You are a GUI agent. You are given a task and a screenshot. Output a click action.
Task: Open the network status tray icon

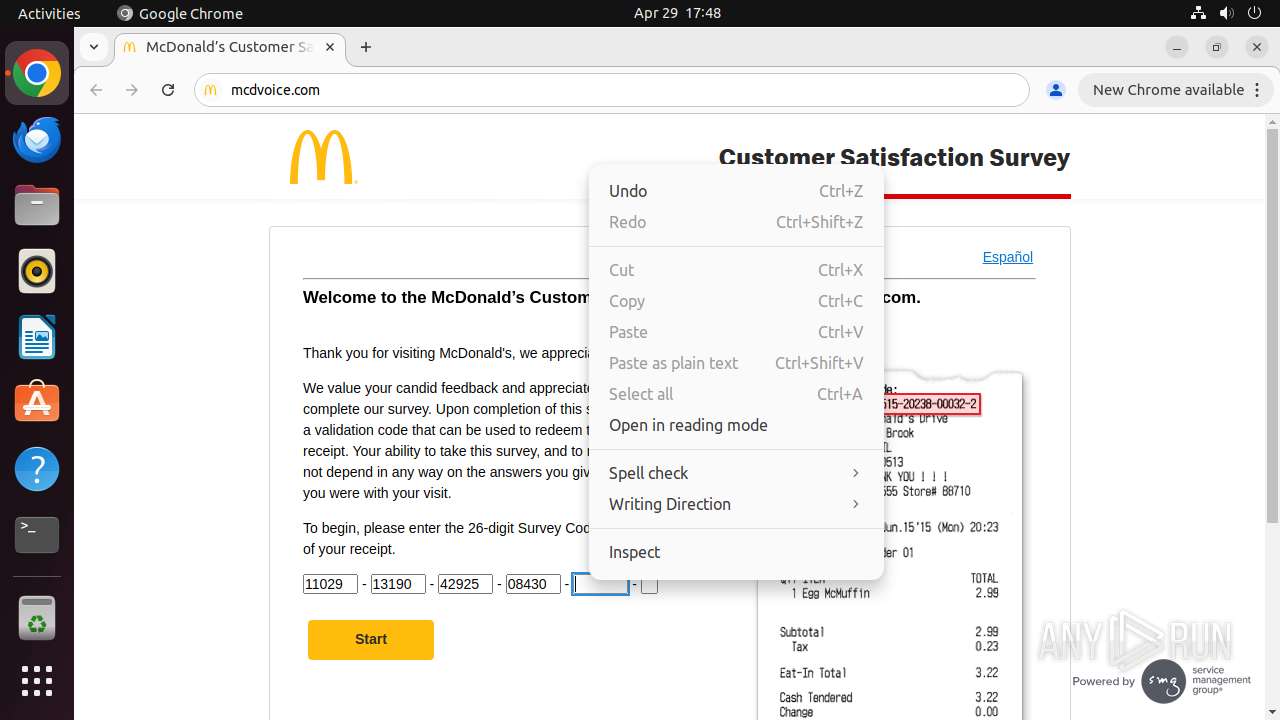1199,13
